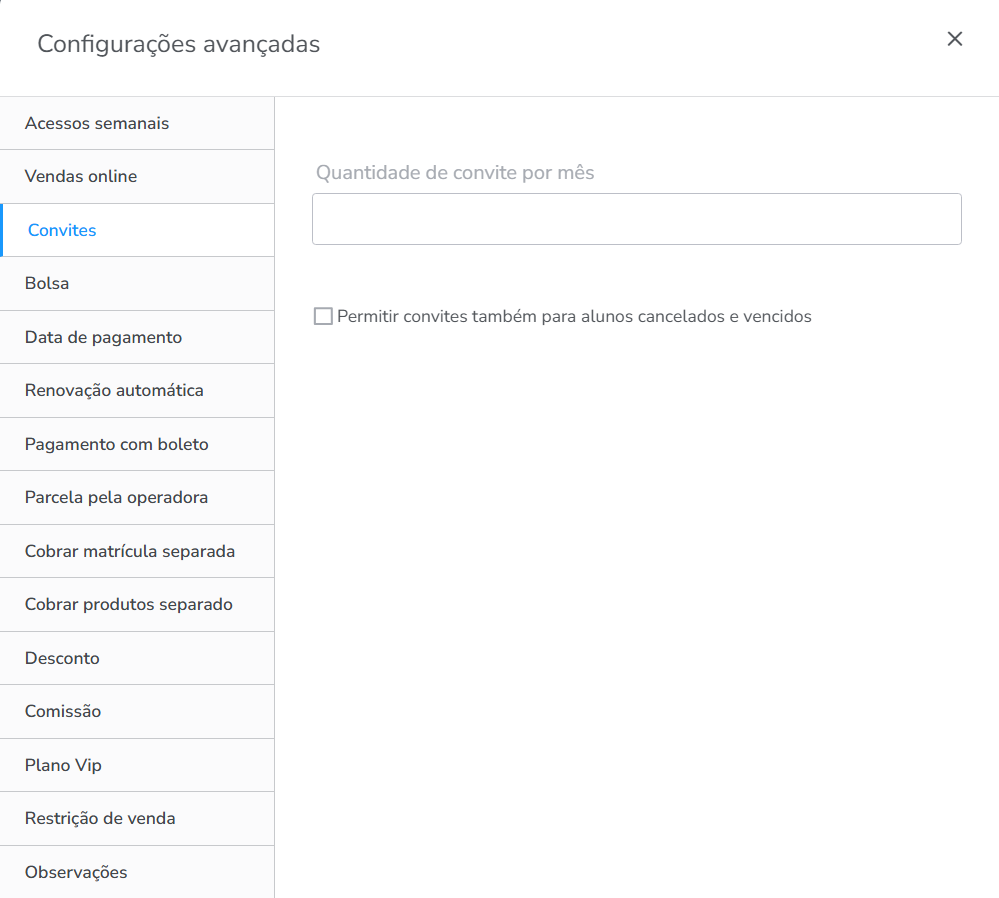Open Cobrar produtos separado tab
Screen dimensions: 999x898
pyautogui.click(x=128, y=604)
